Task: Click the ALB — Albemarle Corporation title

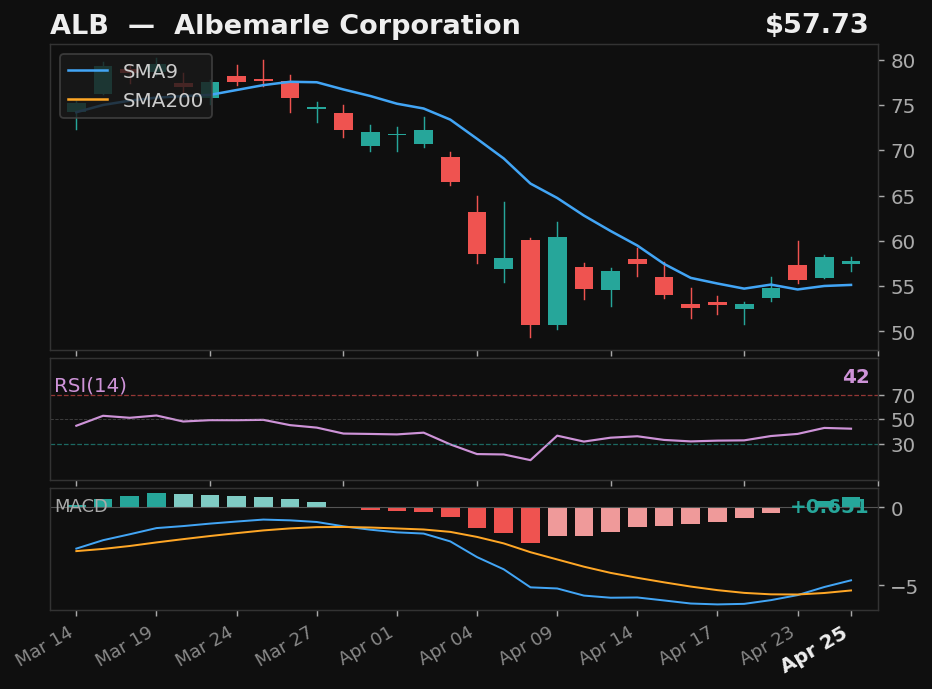Action: (x=285, y=26)
